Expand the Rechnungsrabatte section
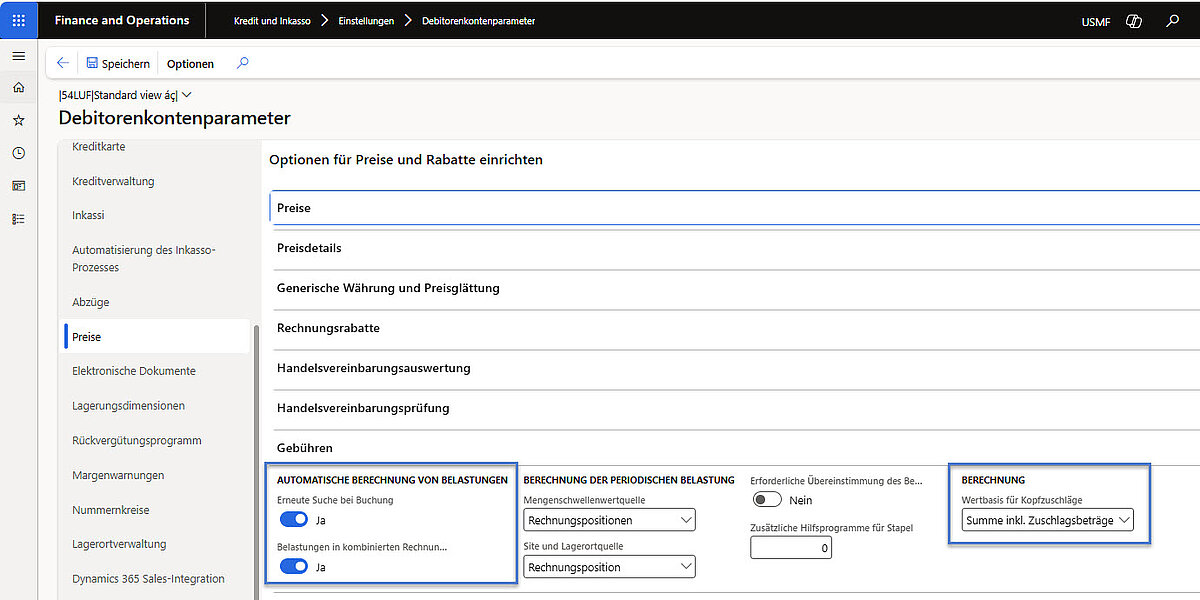The image size is (1200, 600). click(x=328, y=328)
